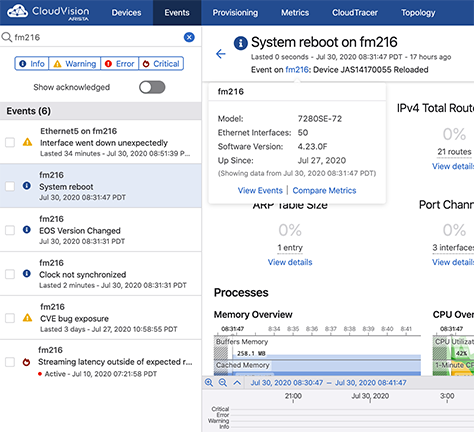The height and width of the screenshot is (432, 474).
Task: Collapse the timeline with the up chevron
Action: (237, 383)
